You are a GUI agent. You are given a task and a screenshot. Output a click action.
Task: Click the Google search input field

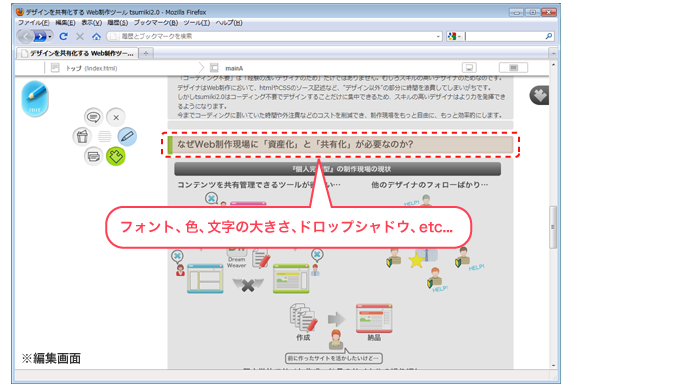tap(504, 36)
